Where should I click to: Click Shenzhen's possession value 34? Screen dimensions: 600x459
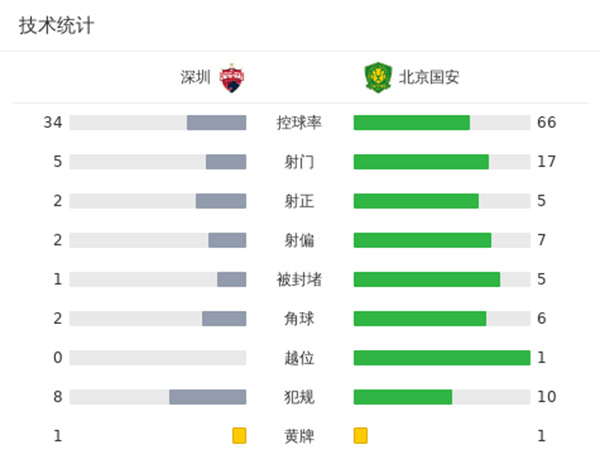pyautogui.click(x=53, y=123)
